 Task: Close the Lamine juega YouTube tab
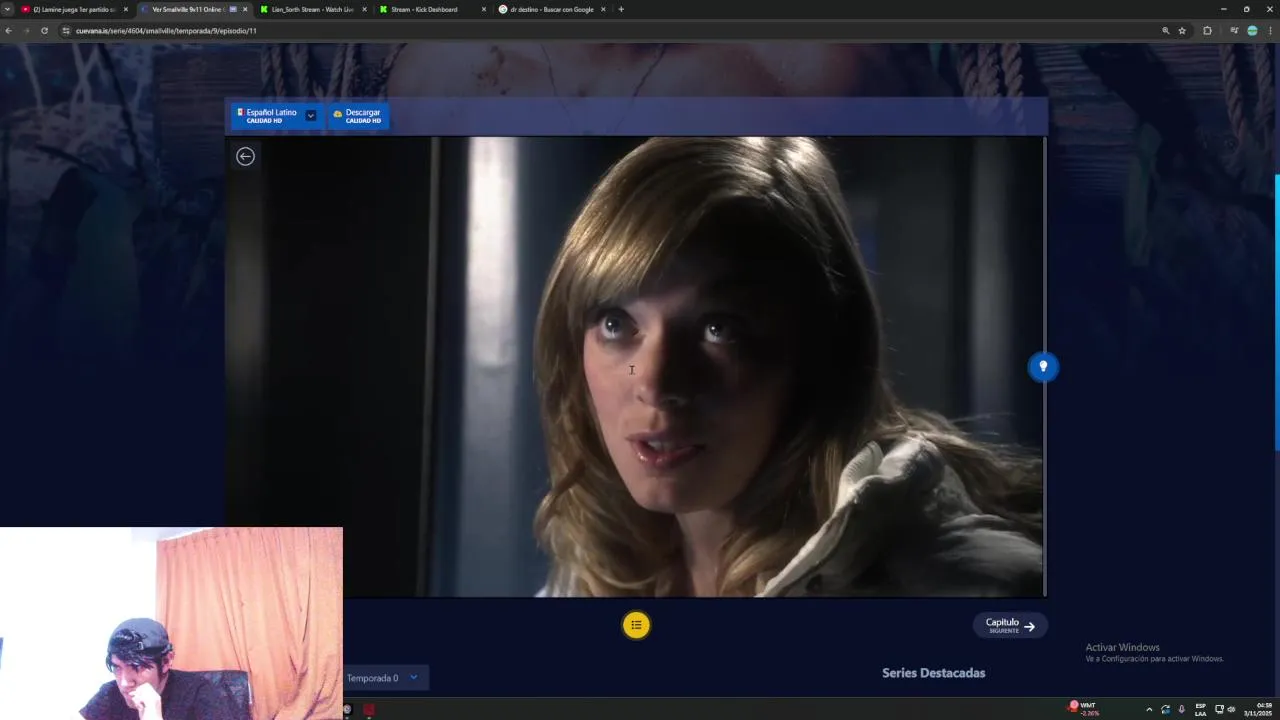click(x=126, y=9)
